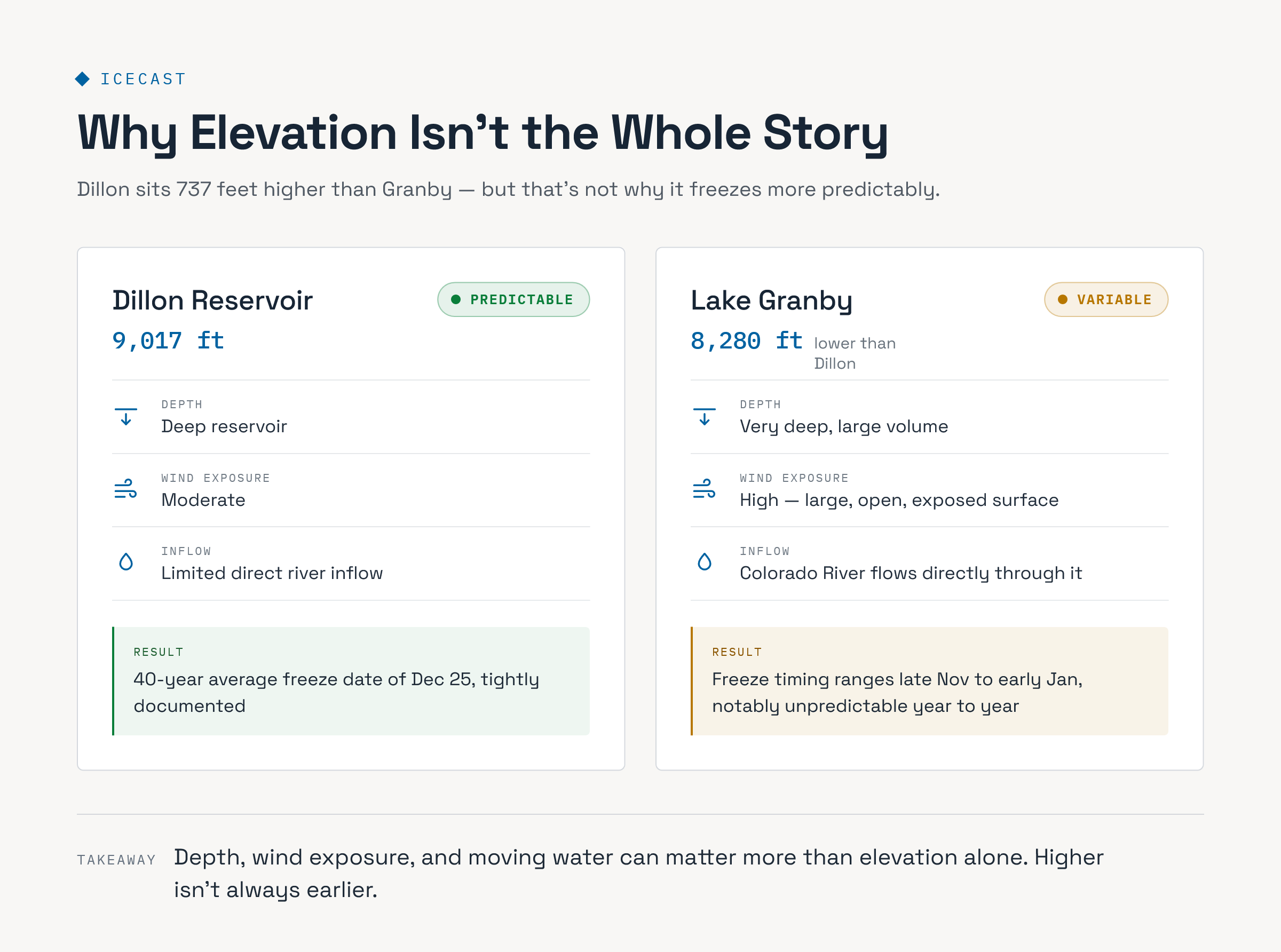Click Dillon Reservoir inflow droplet icon
The height and width of the screenshot is (952, 1281).
click(x=125, y=562)
